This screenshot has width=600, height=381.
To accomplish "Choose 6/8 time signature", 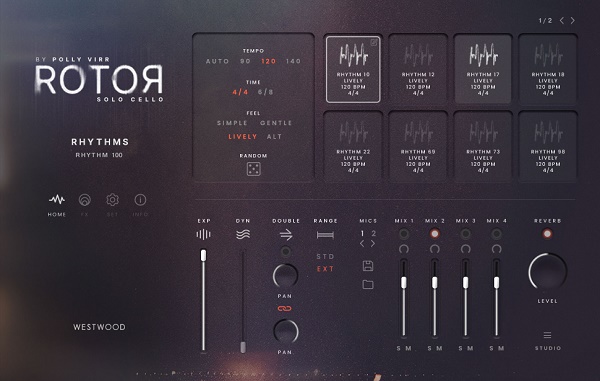I will tap(266, 92).
